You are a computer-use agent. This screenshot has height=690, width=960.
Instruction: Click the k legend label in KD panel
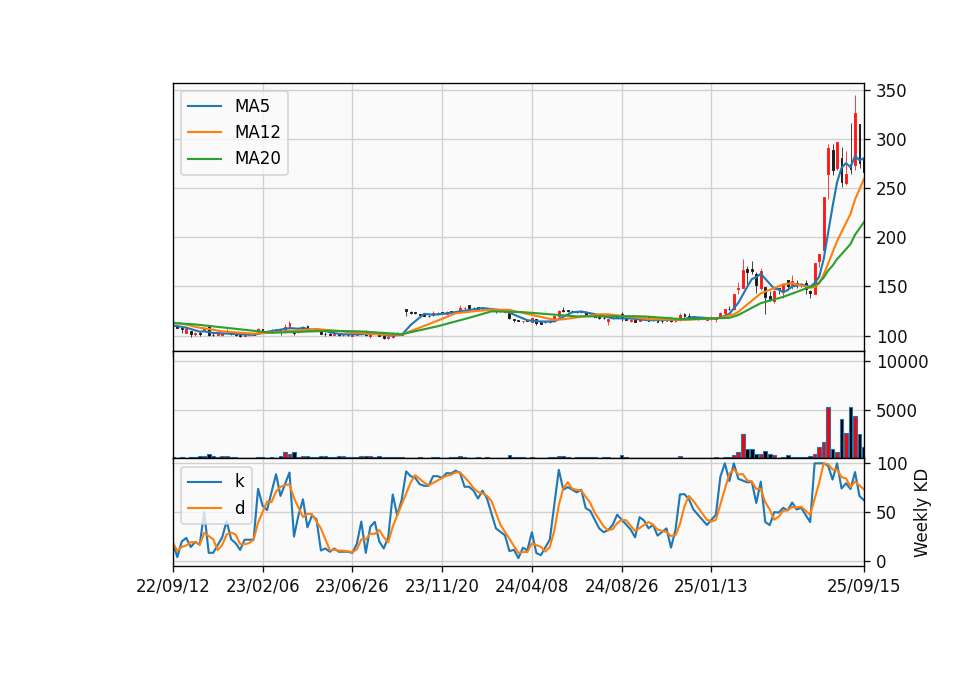pyautogui.click(x=239, y=481)
